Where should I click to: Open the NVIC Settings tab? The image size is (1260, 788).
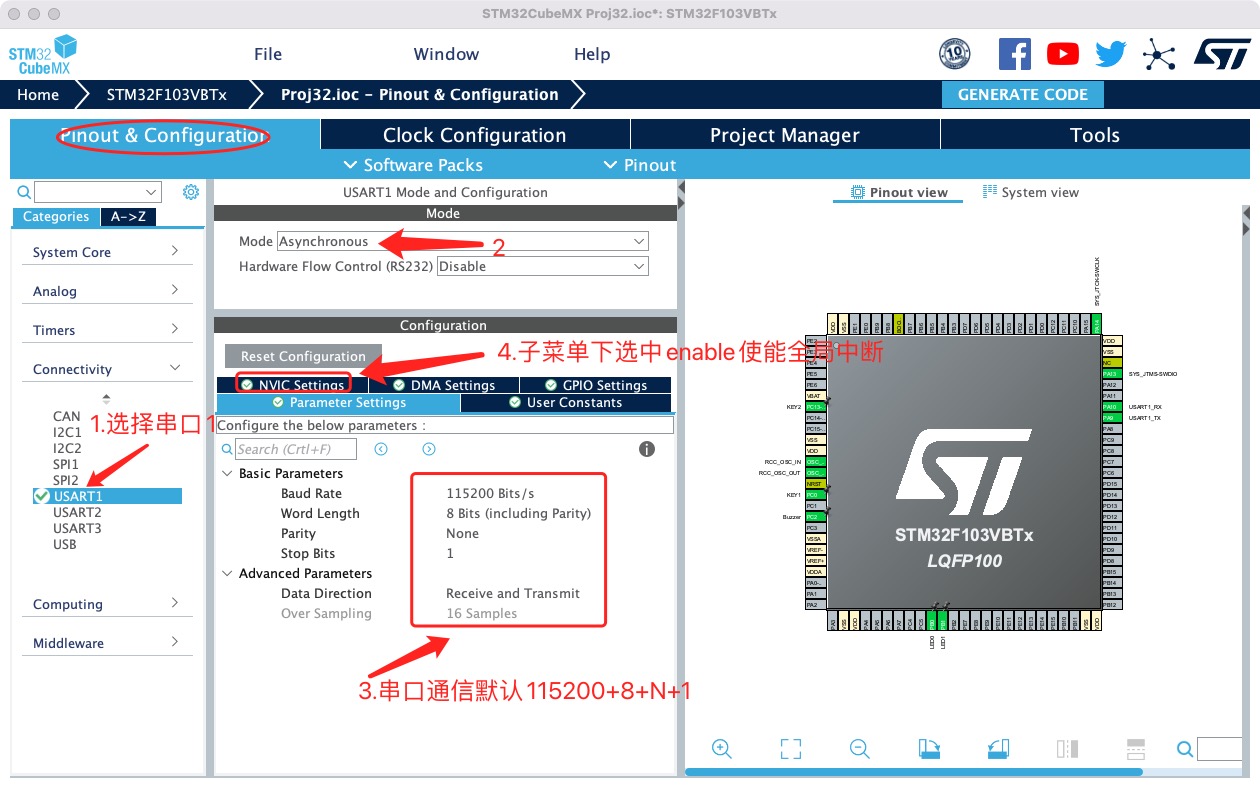tap(293, 385)
